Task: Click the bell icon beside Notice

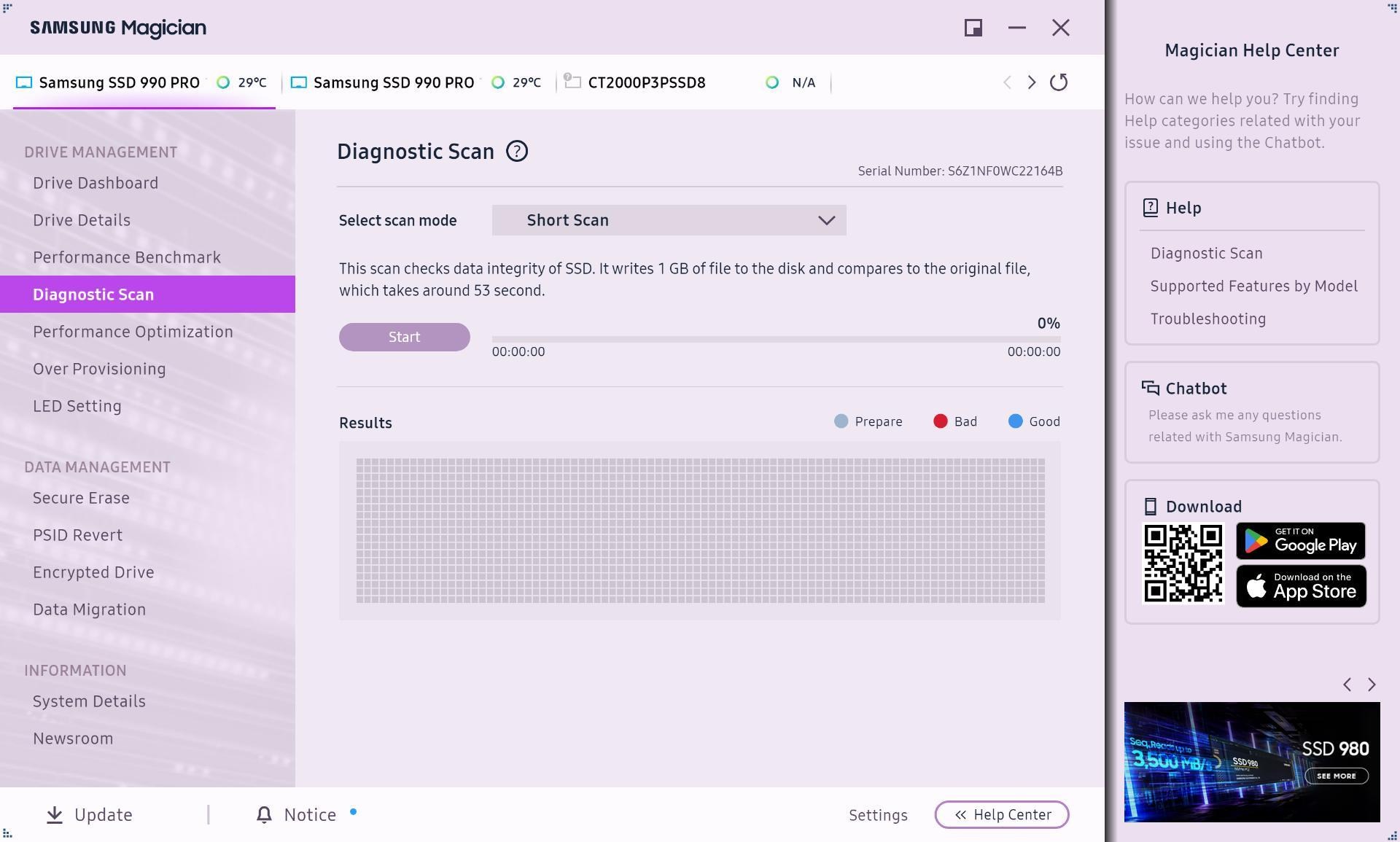Action: pos(264,815)
